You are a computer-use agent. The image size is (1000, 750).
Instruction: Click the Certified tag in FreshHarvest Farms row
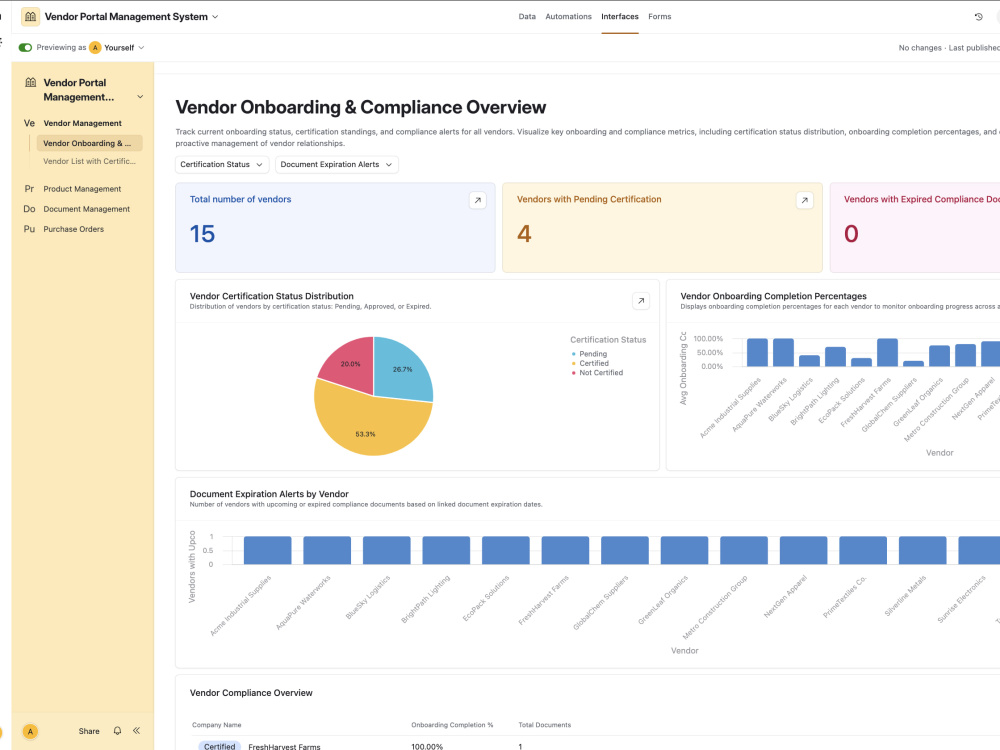coord(219,746)
